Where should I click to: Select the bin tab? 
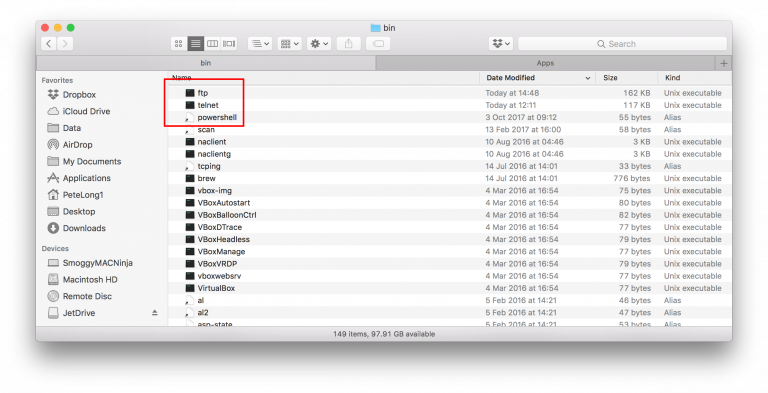(x=206, y=63)
